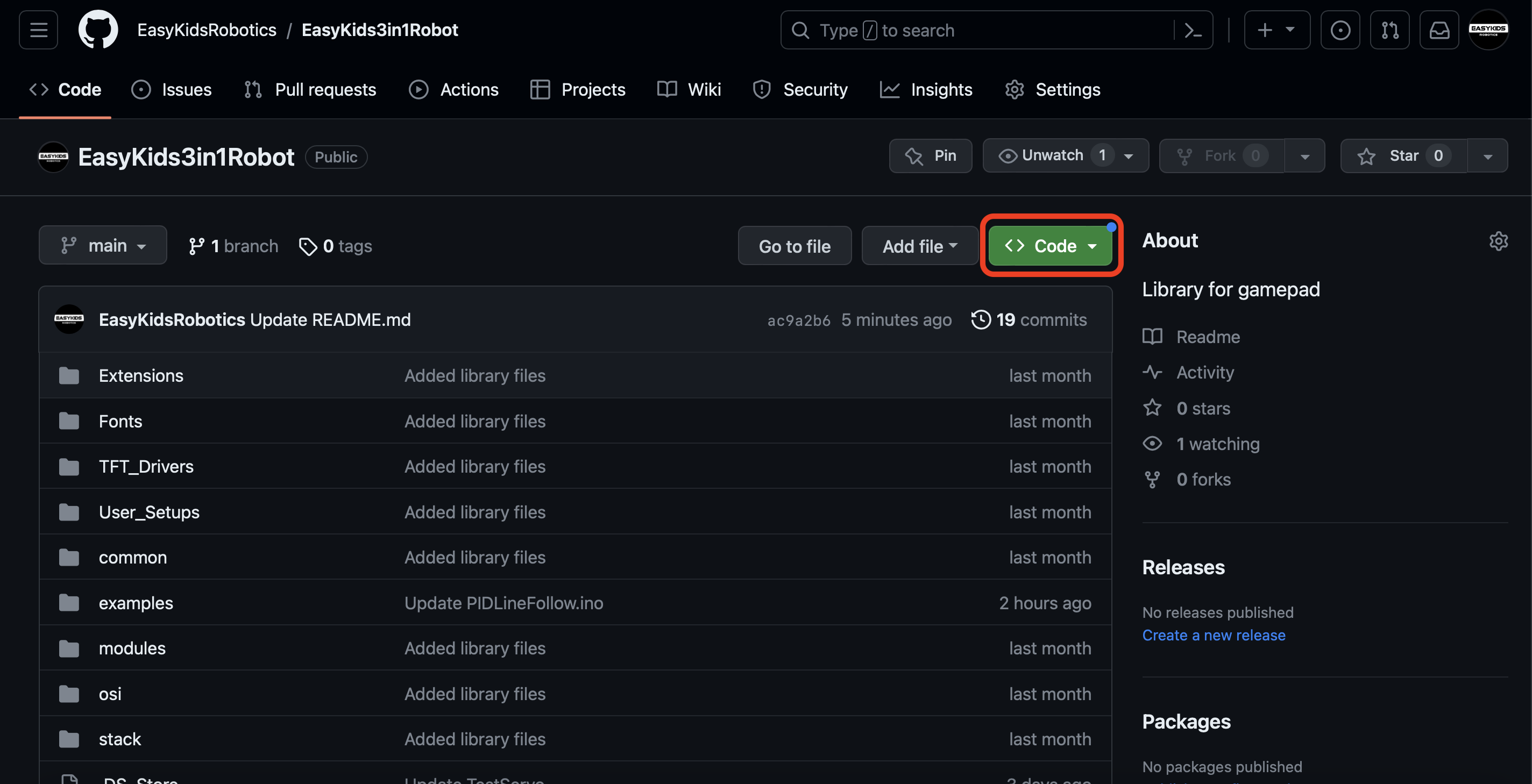Jump to Readme from About sidebar
The width and height of the screenshot is (1532, 784).
point(1190,337)
